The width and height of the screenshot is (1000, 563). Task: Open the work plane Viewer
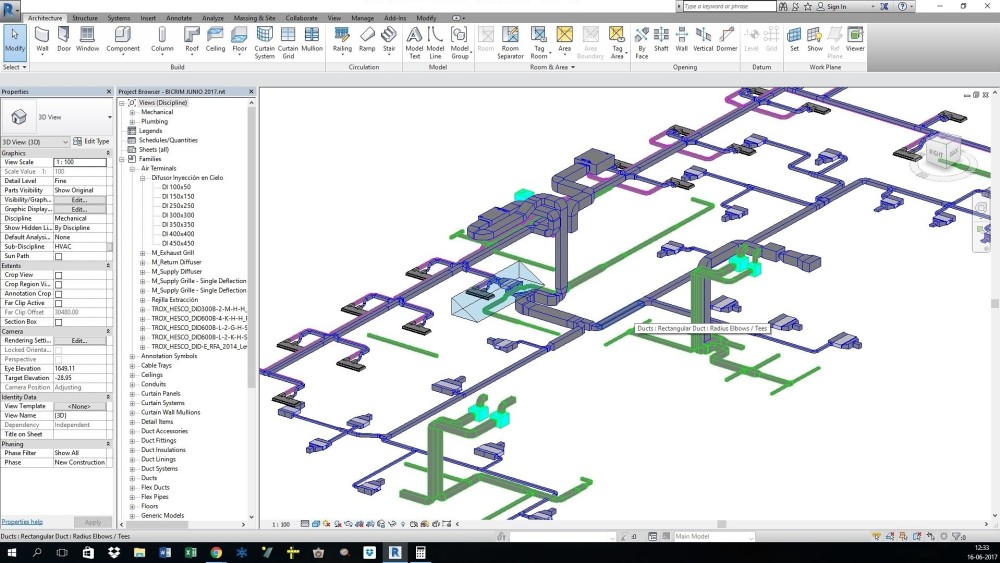pos(855,40)
